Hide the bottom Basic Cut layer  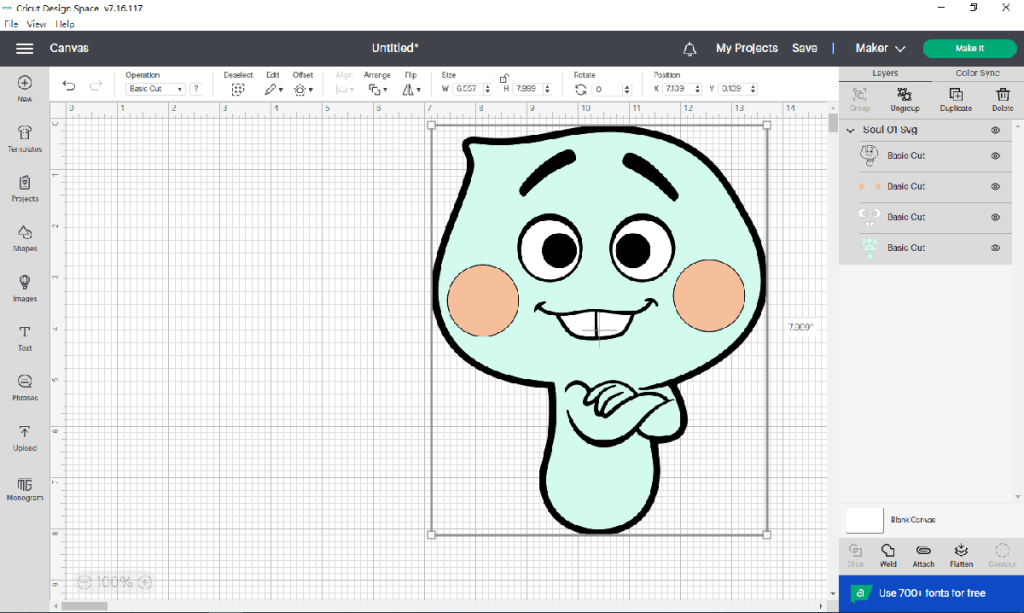994,247
